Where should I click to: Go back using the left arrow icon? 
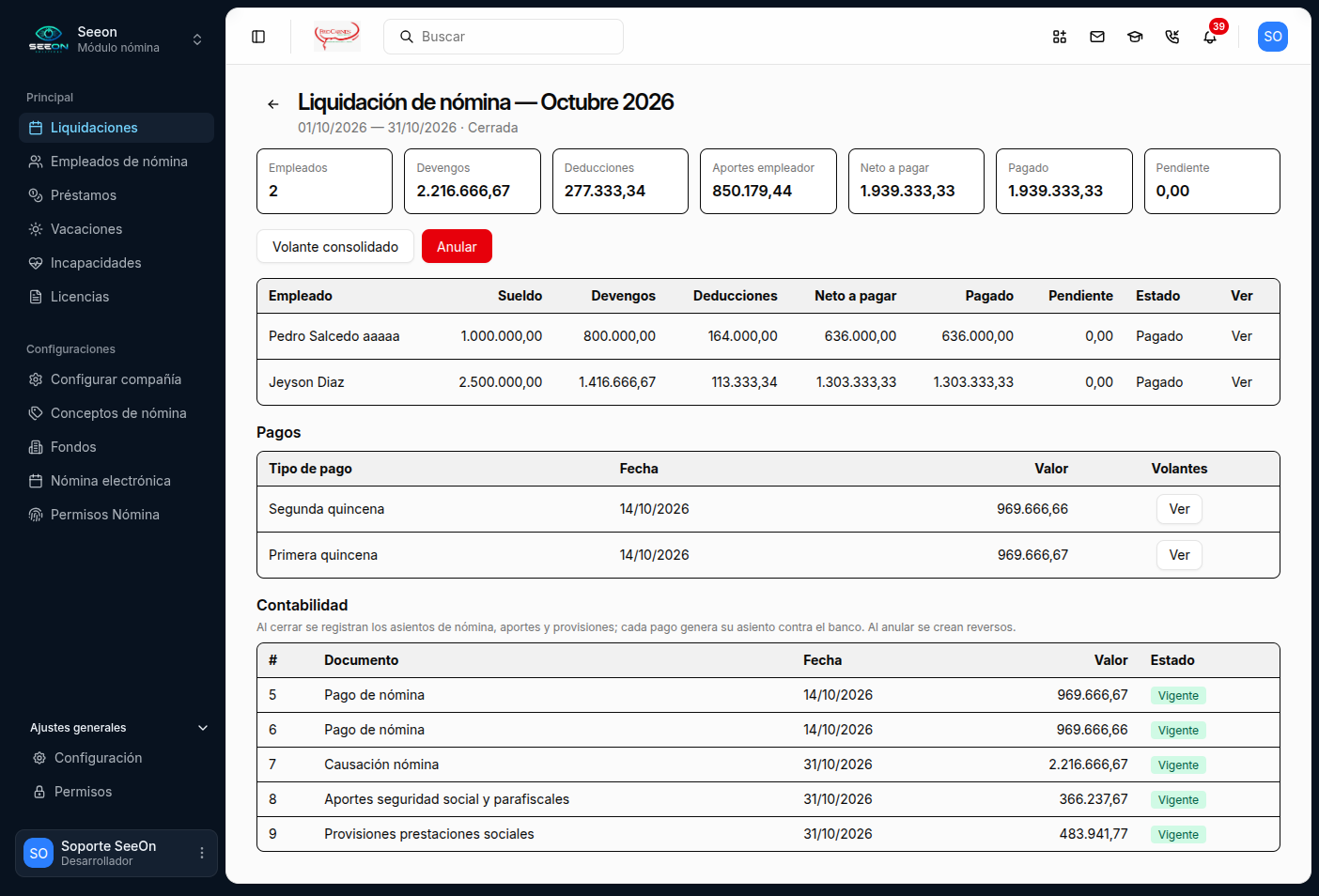pos(273,104)
